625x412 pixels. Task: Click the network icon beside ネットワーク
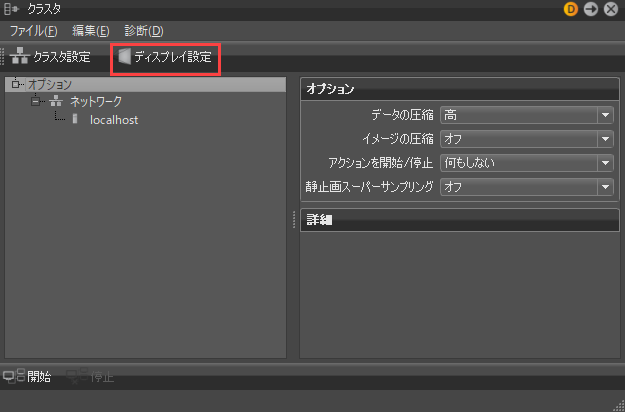(56, 101)
